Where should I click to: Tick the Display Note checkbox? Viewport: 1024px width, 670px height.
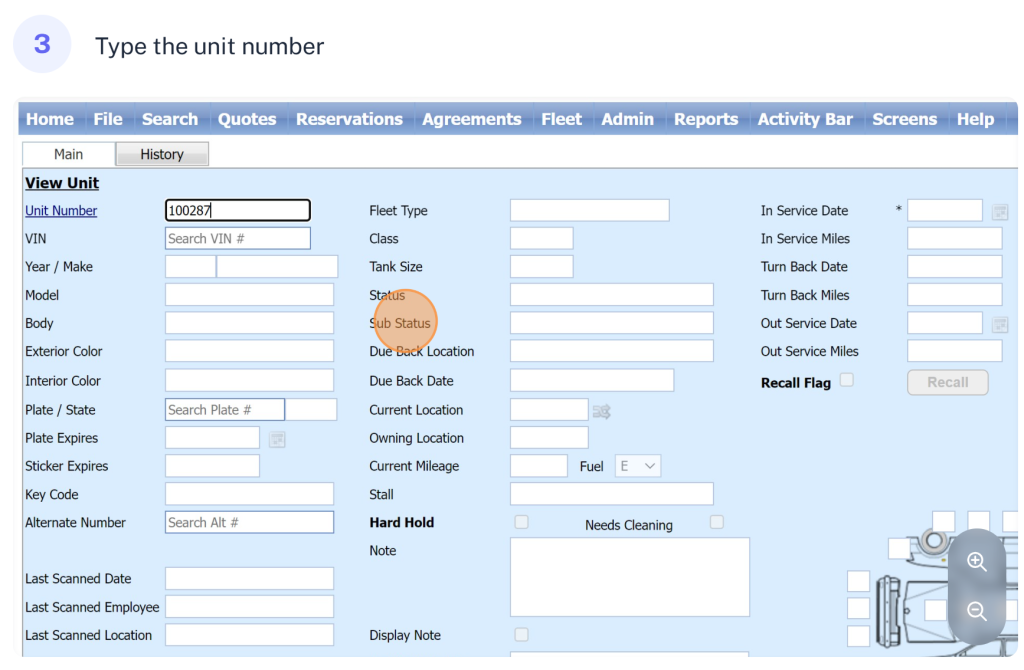(521, 635)
